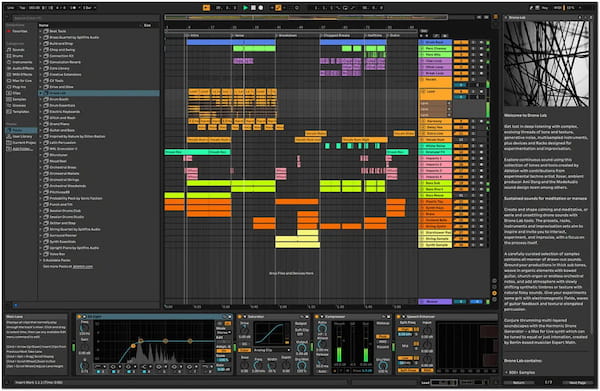This screenshot has height=391, width=600.
Task: Toggle the orange Automation Arm button
Action: (279, 8)
